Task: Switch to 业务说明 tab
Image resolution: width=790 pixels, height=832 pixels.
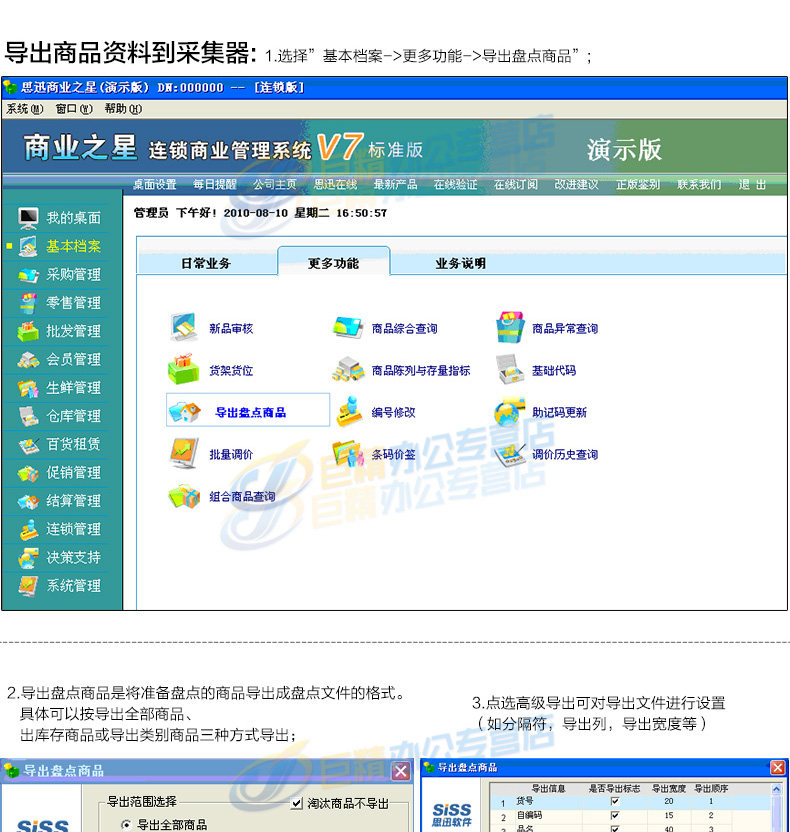Action: [461, 263]
